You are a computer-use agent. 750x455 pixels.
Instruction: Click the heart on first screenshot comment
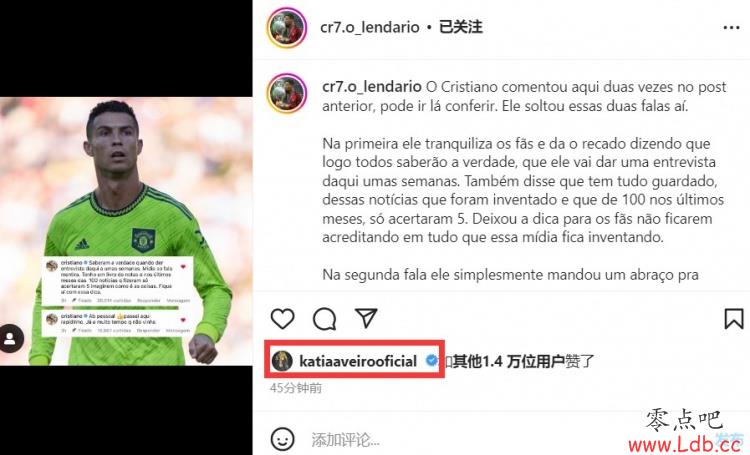point(183,266)
